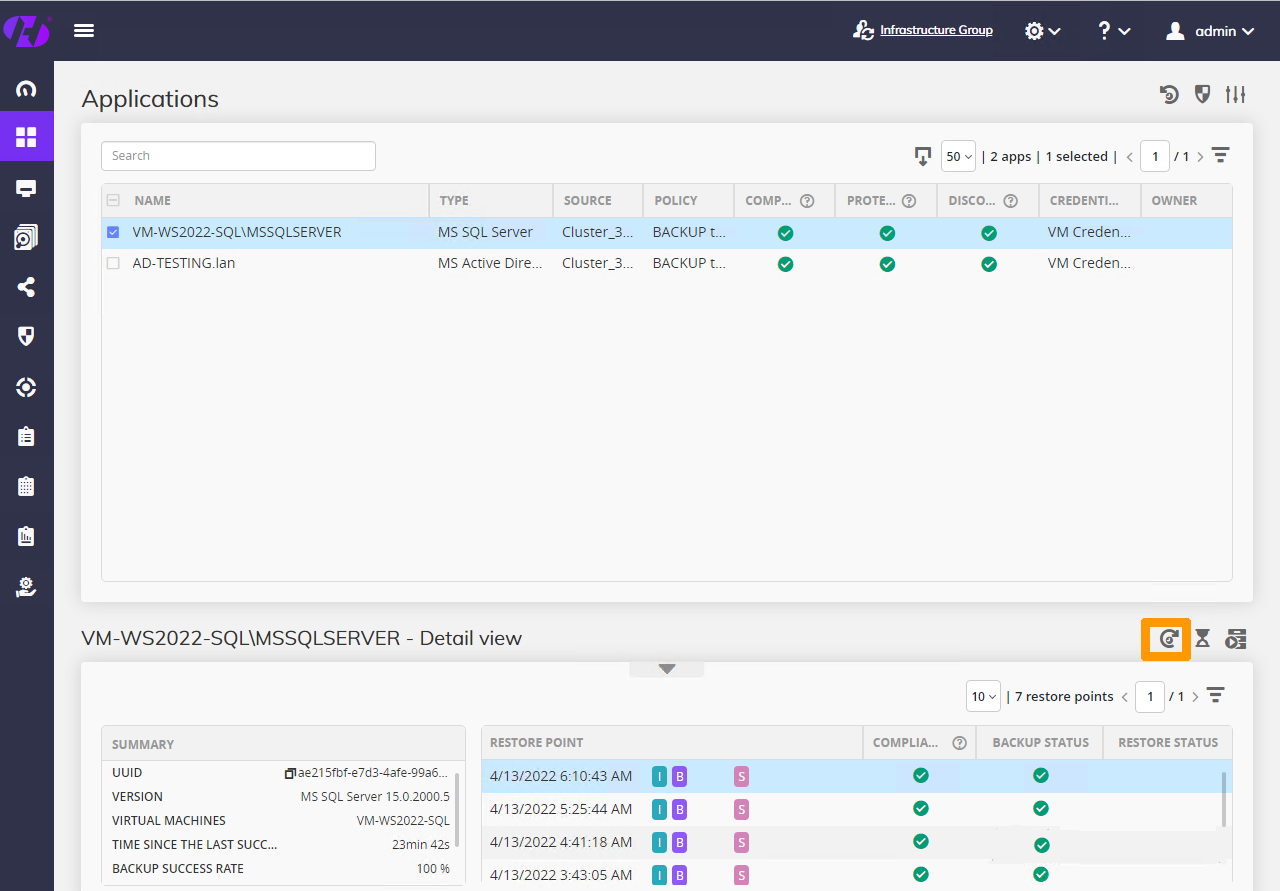Image resolution: width=1280 pixels, height=891 pixels.
Task: Open the Dashboard from the sidebar
Action: (x=27, y=87)
